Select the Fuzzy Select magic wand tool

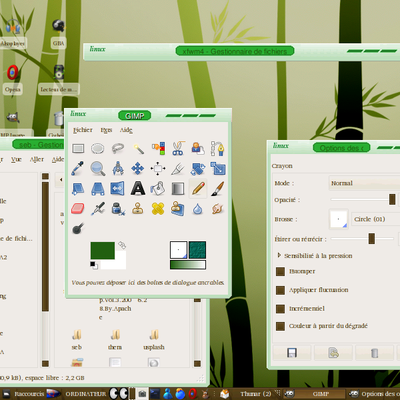pos(138,148)
